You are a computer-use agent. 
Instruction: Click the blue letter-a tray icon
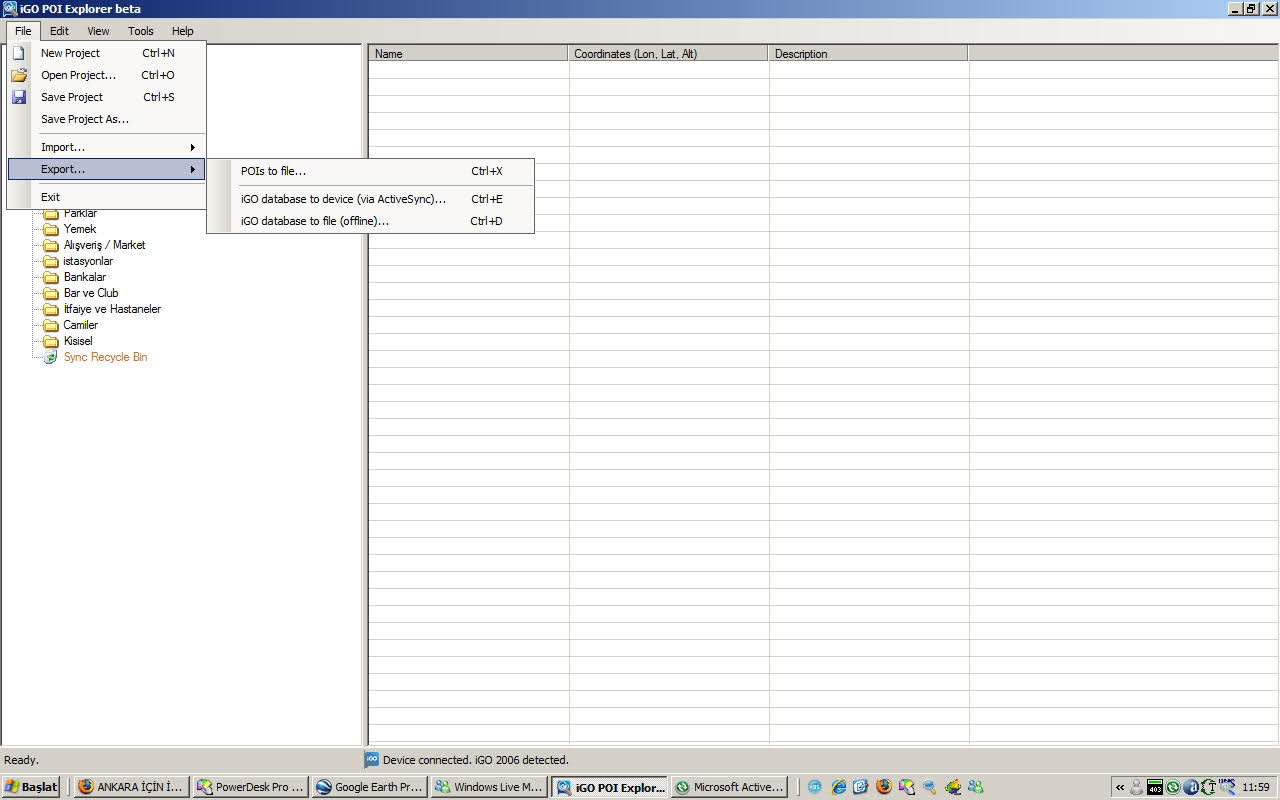point(1190,787)
